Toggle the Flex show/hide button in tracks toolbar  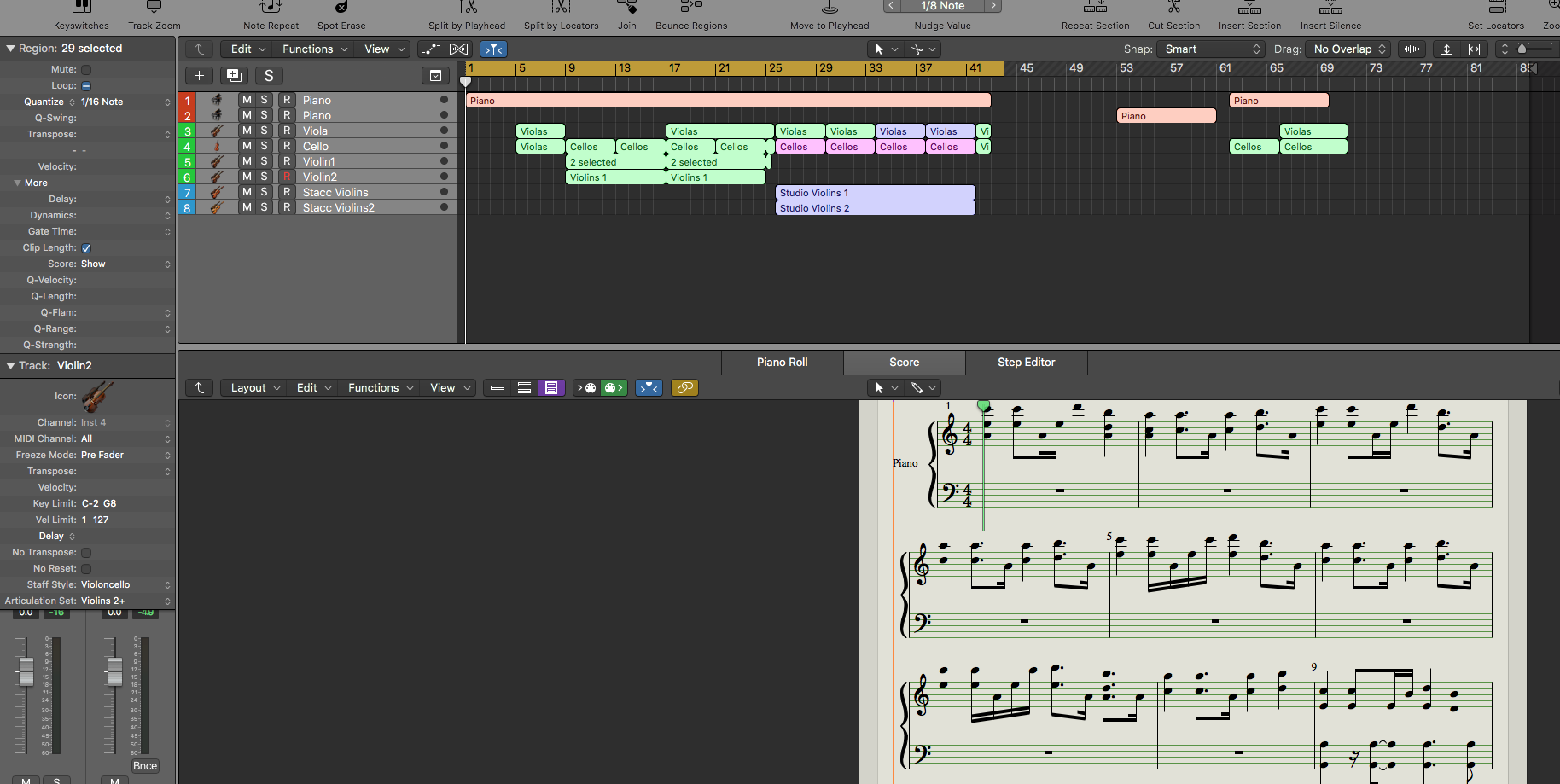pos(458,49)
